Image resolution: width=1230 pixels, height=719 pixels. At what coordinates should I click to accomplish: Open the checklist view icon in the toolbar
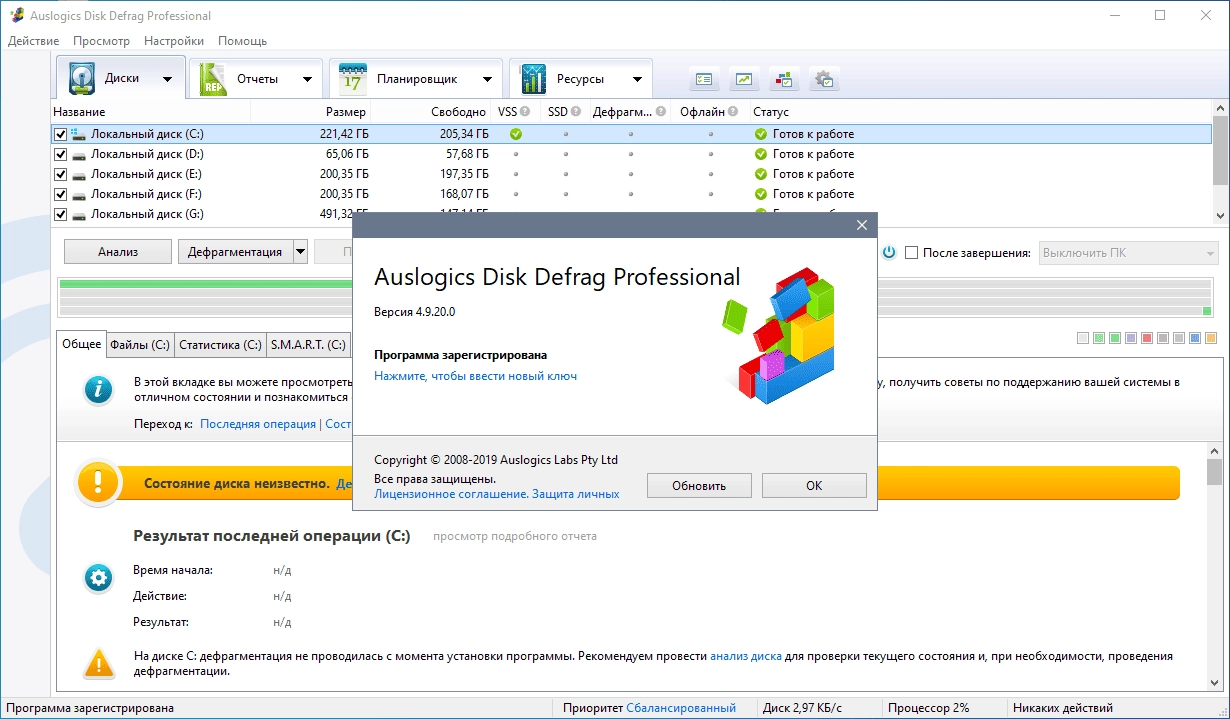pyautogui.click(x=705, y=79)
